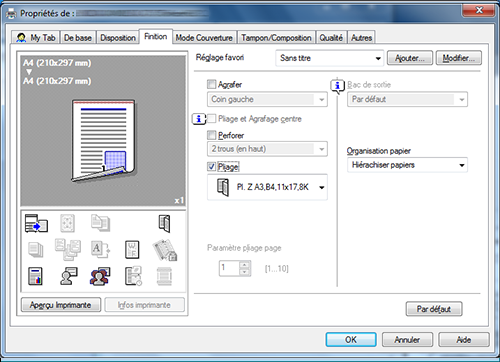The height and width of the screenshot is (362, 500).
Task: Click the Z-fold icon in Pliage dropdown
Action: [223, 187]
